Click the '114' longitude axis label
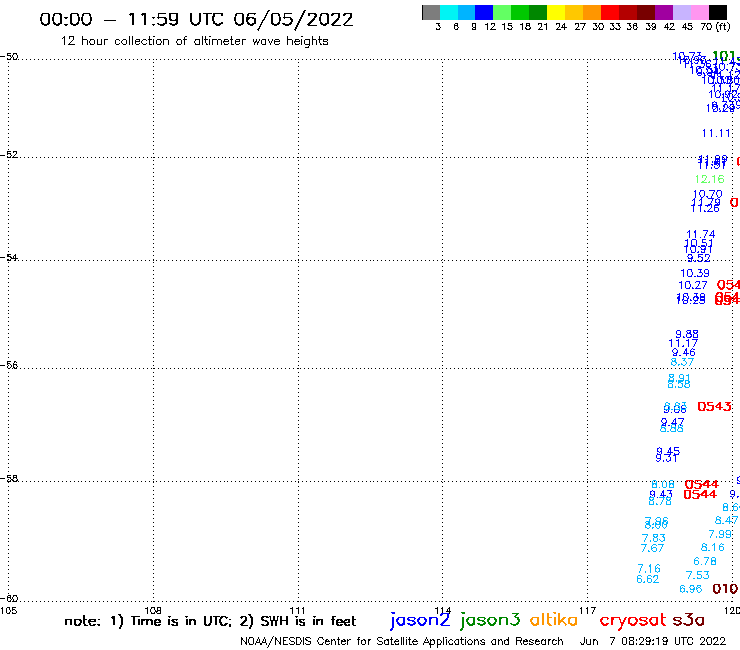This screenshot has height=650, width=740. click(442, 610)
